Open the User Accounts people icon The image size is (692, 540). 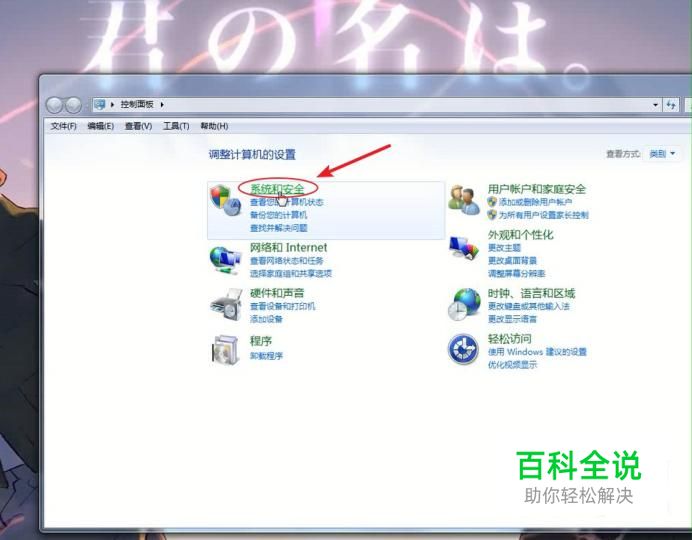[x=463, y=200]
